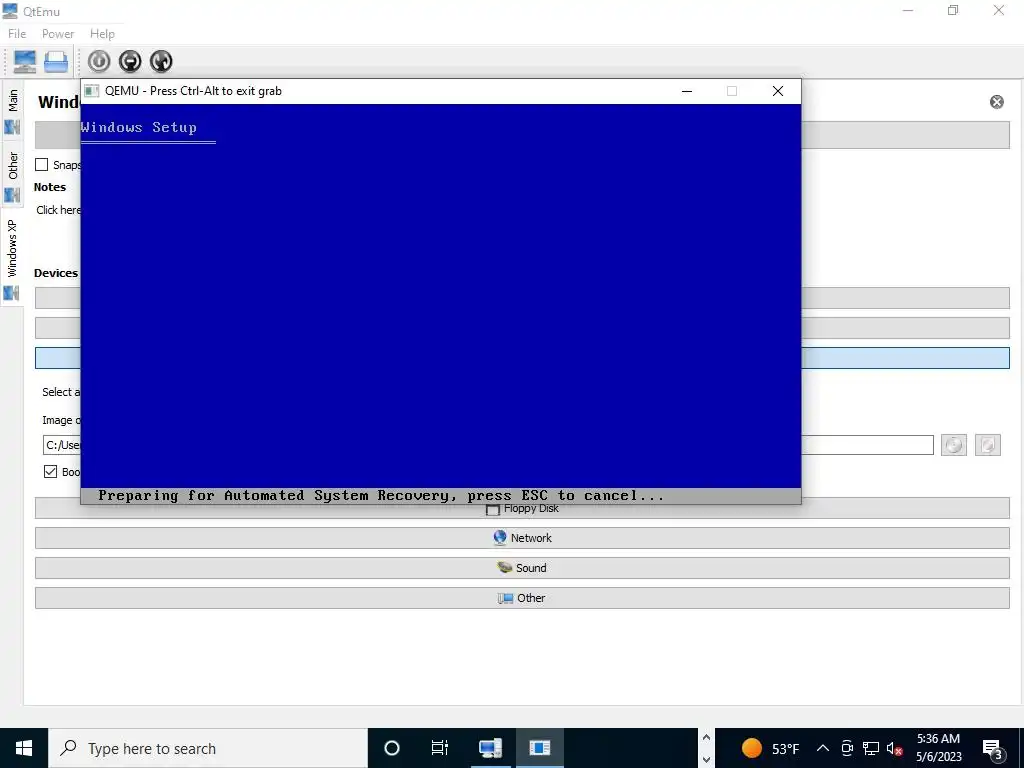
Task: Click the QEMU window title bar icon
Action: [92, 91]
